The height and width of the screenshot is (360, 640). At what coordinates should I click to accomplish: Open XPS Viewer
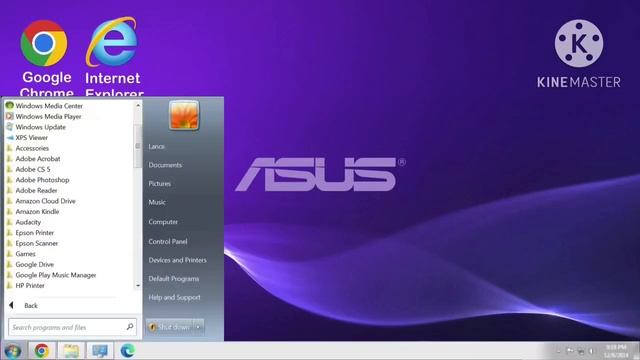pos(27,138)
